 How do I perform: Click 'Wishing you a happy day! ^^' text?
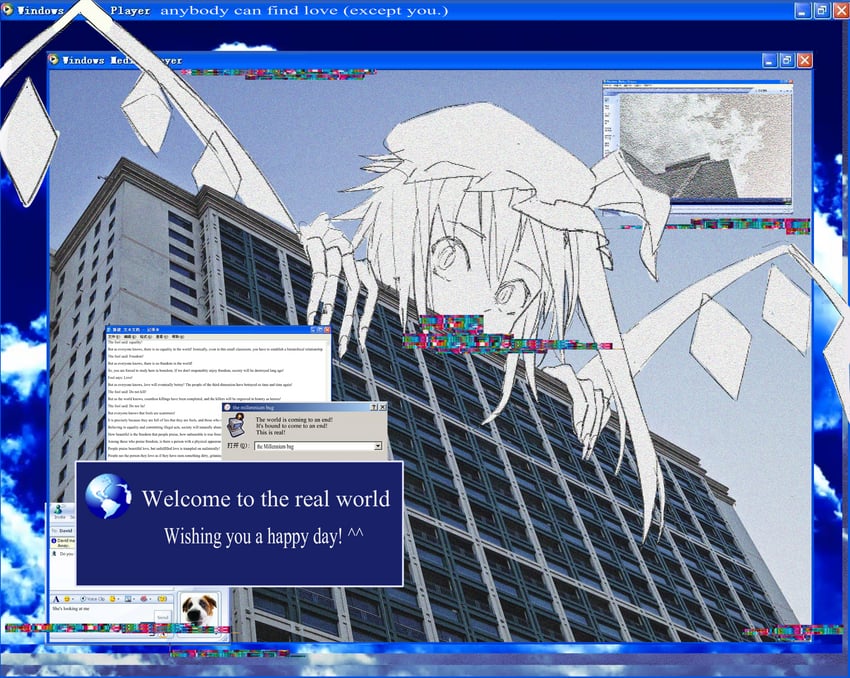click(x=263, y=537)
